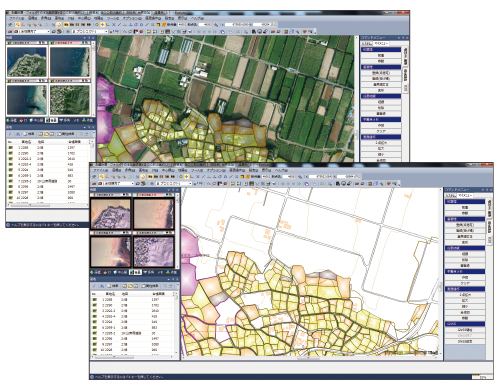Select row 7 with the long land-use entry
The height and width of the screenshot is (390, 500).
(x=133, y=333)
